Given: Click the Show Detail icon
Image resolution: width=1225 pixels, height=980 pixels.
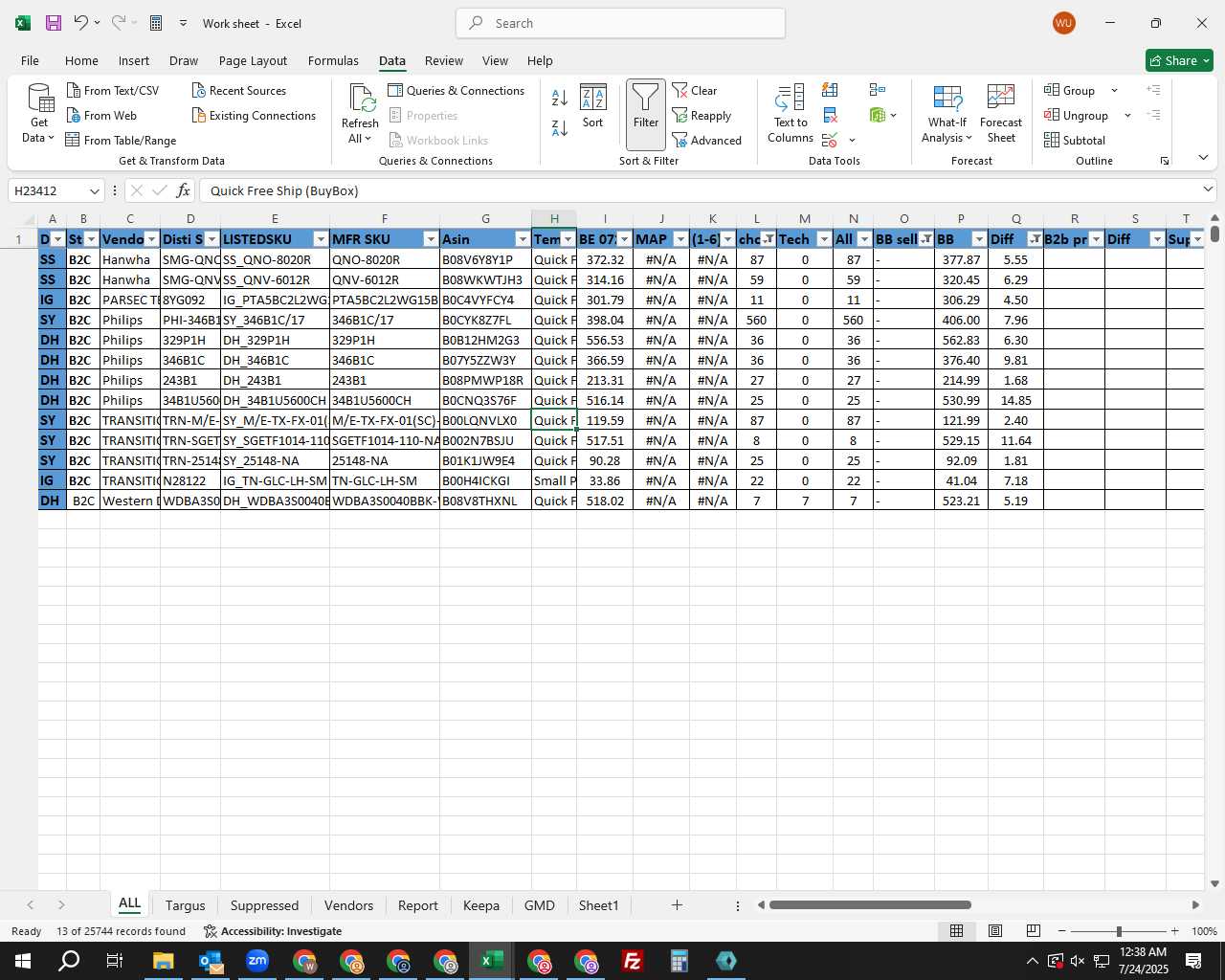Looking at the screenshot, I should 1154,90.
